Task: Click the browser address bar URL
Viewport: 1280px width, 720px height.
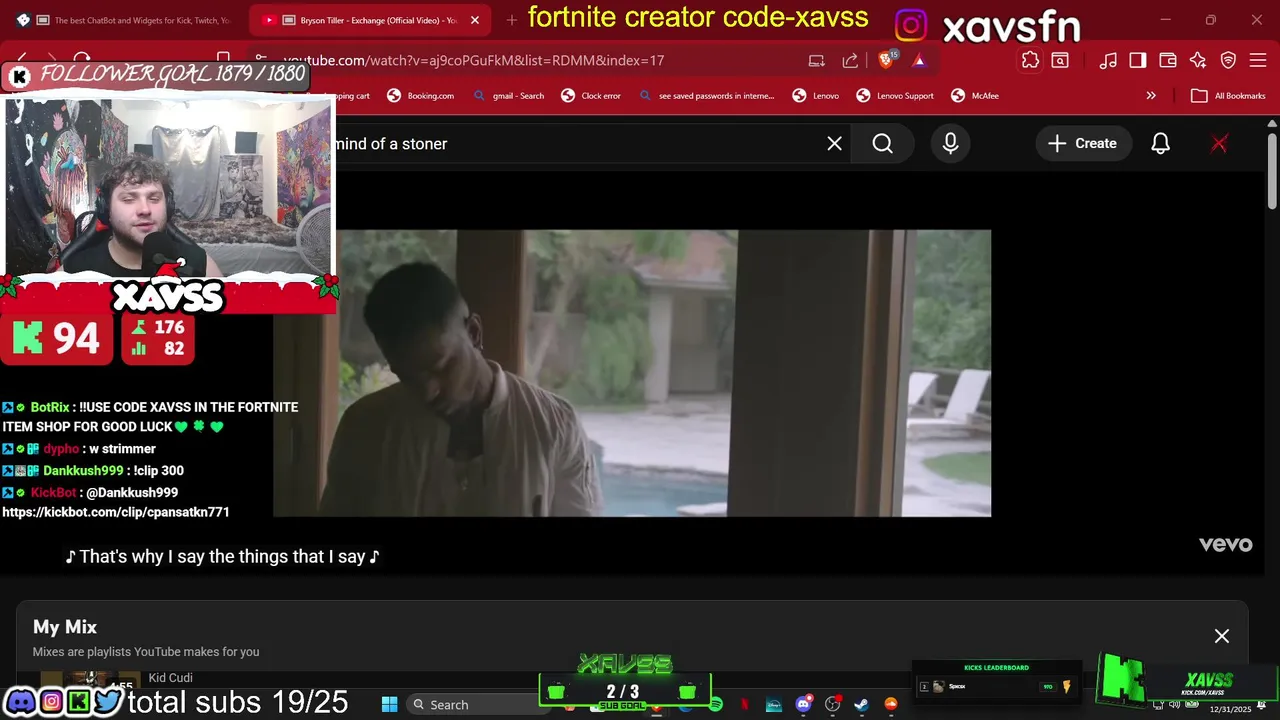Action: 474,60
